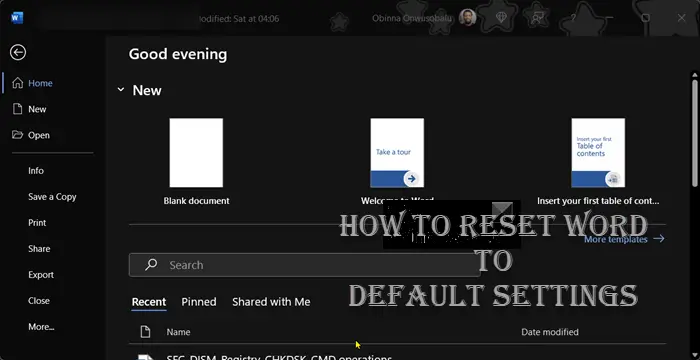Click the New page icon in the sidebar
Screen dimensions: 700x360
(17, 109)
